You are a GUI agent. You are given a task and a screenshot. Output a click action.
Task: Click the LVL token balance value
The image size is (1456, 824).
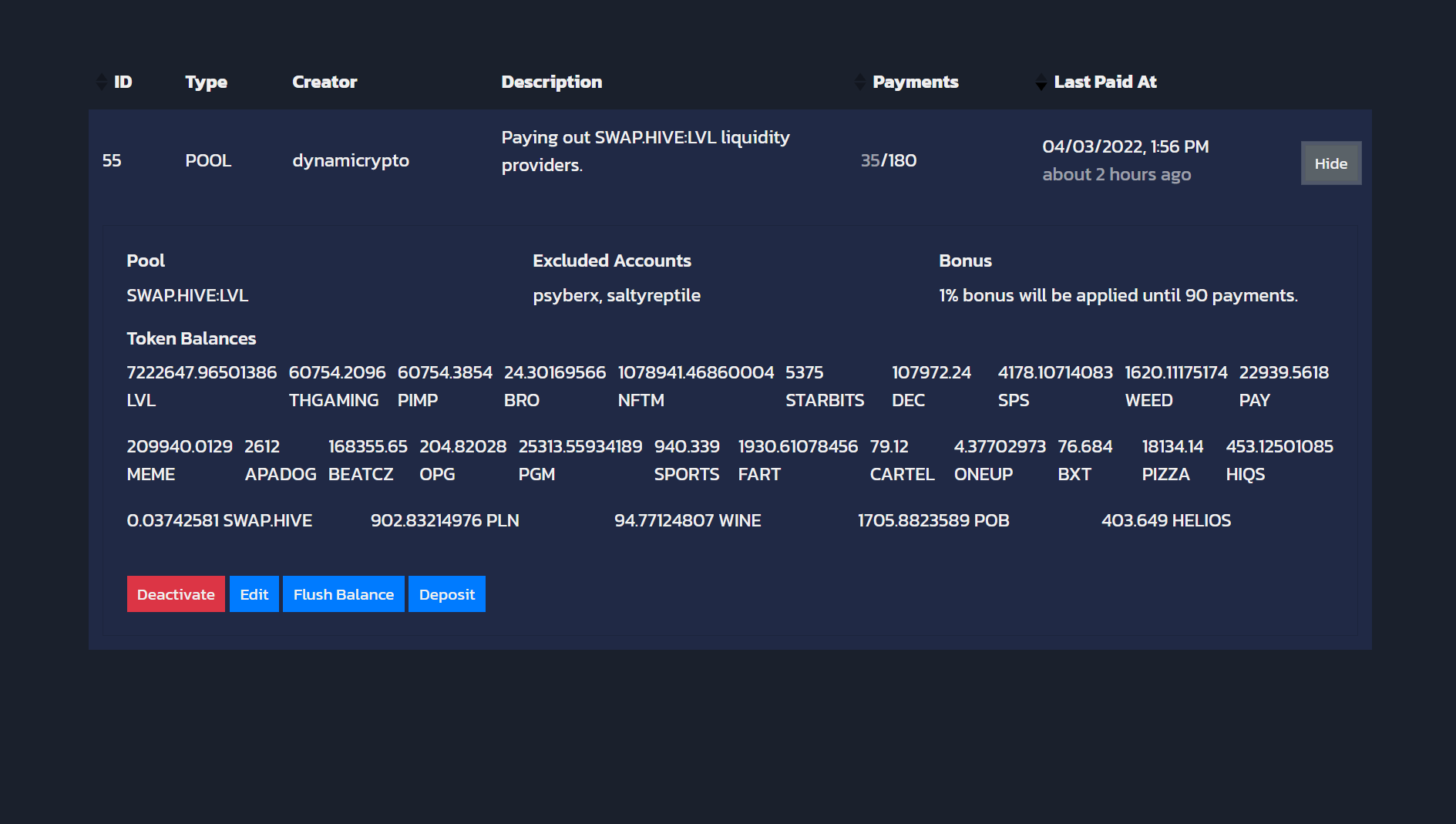pyautogui.click(x=201, y=372)
